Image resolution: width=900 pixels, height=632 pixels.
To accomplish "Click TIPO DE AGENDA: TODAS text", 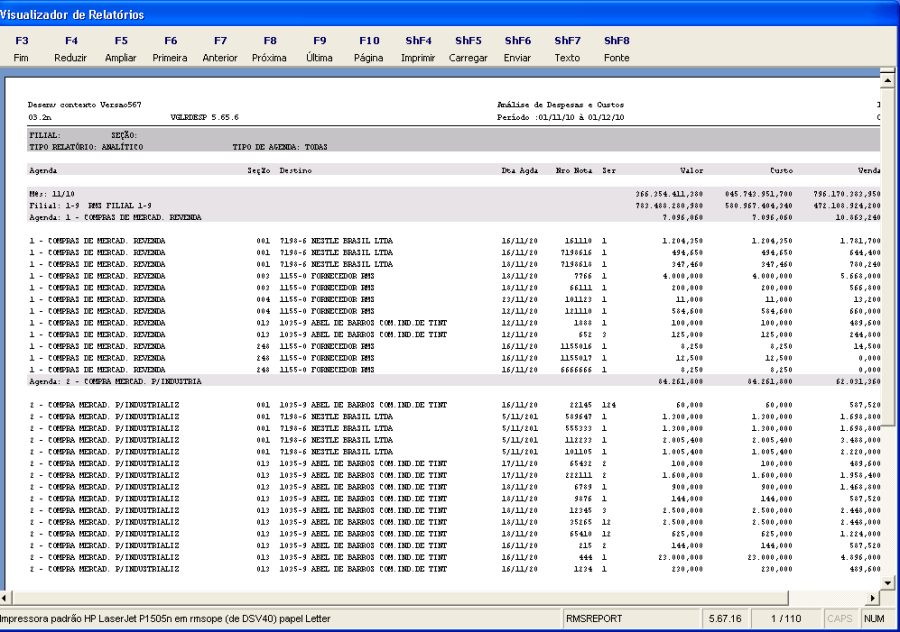I will pos(280,148).
